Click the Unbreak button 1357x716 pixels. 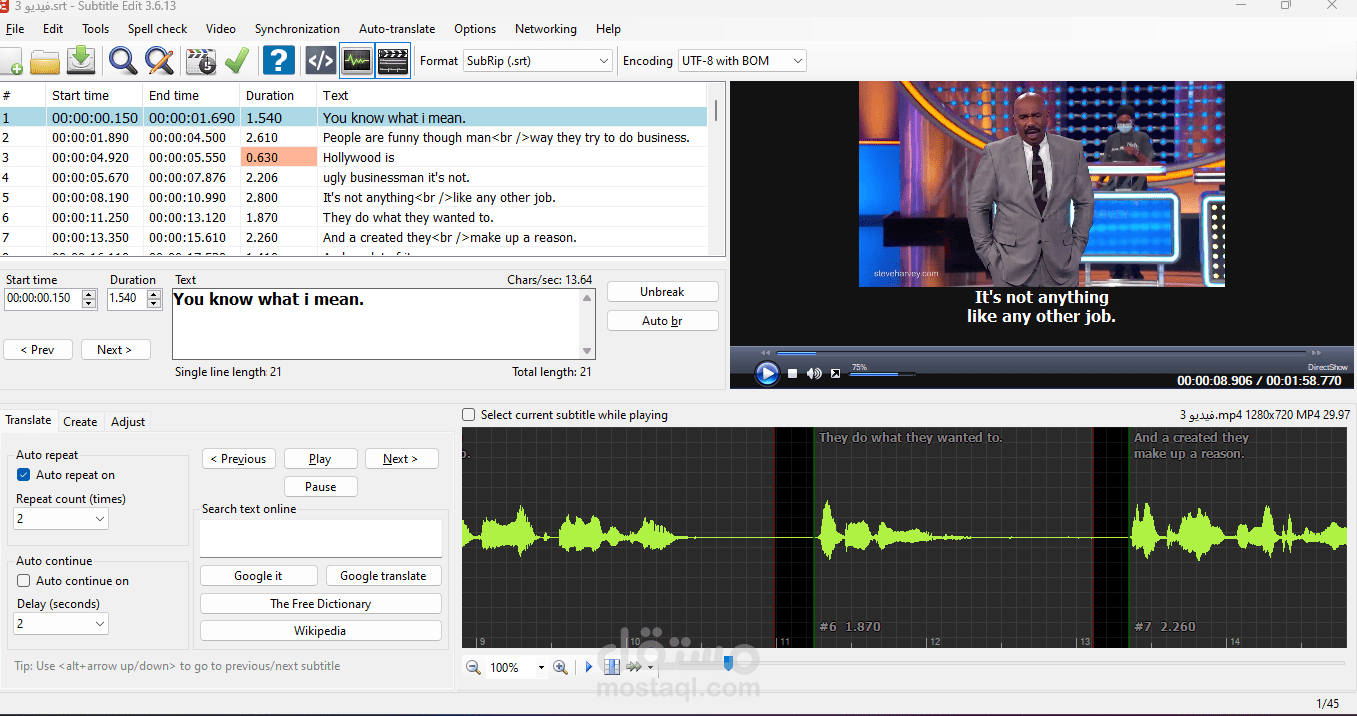pyautogui.click(x=662, y=292)
